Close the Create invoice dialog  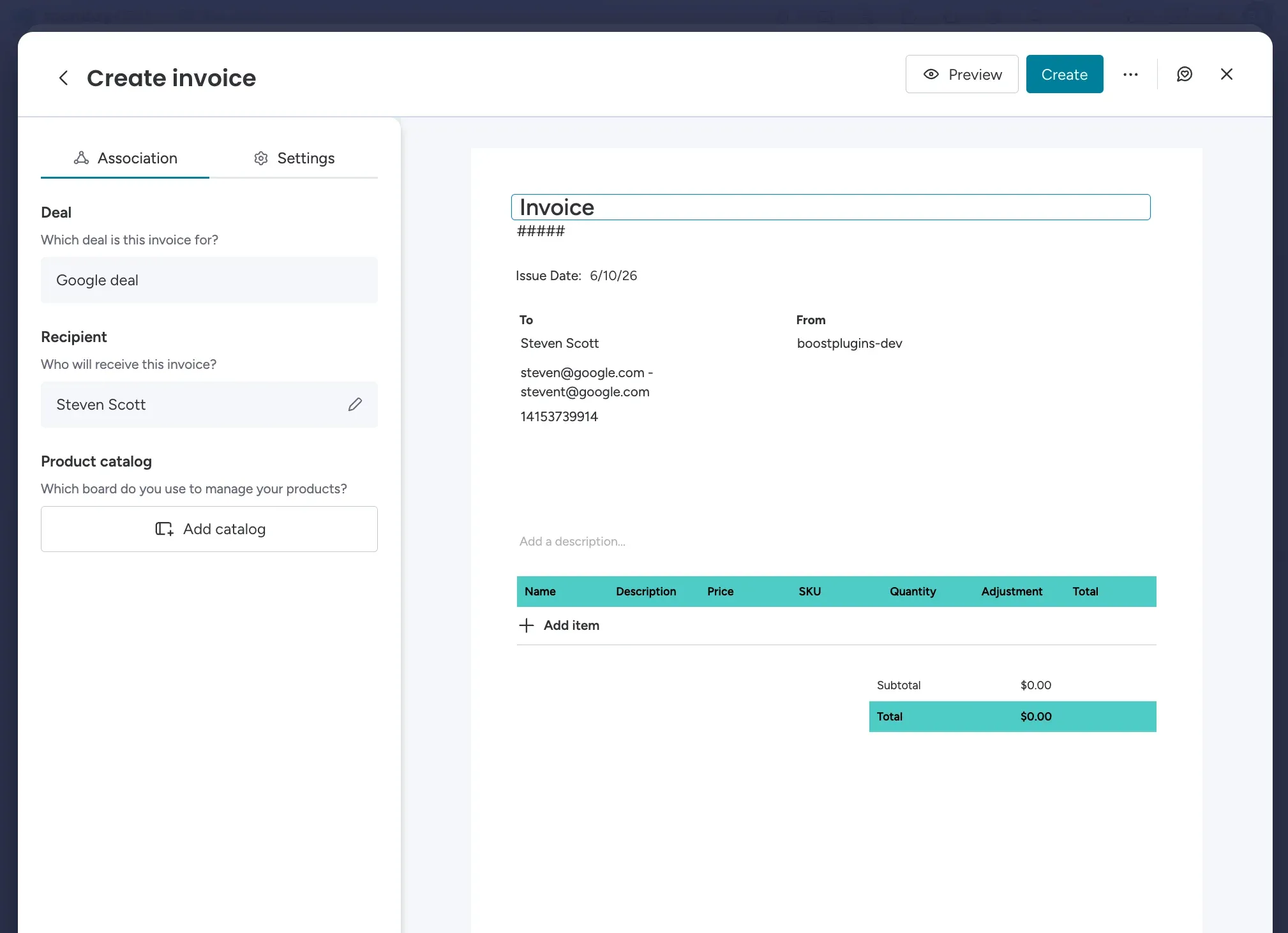tap(1226, 74)
